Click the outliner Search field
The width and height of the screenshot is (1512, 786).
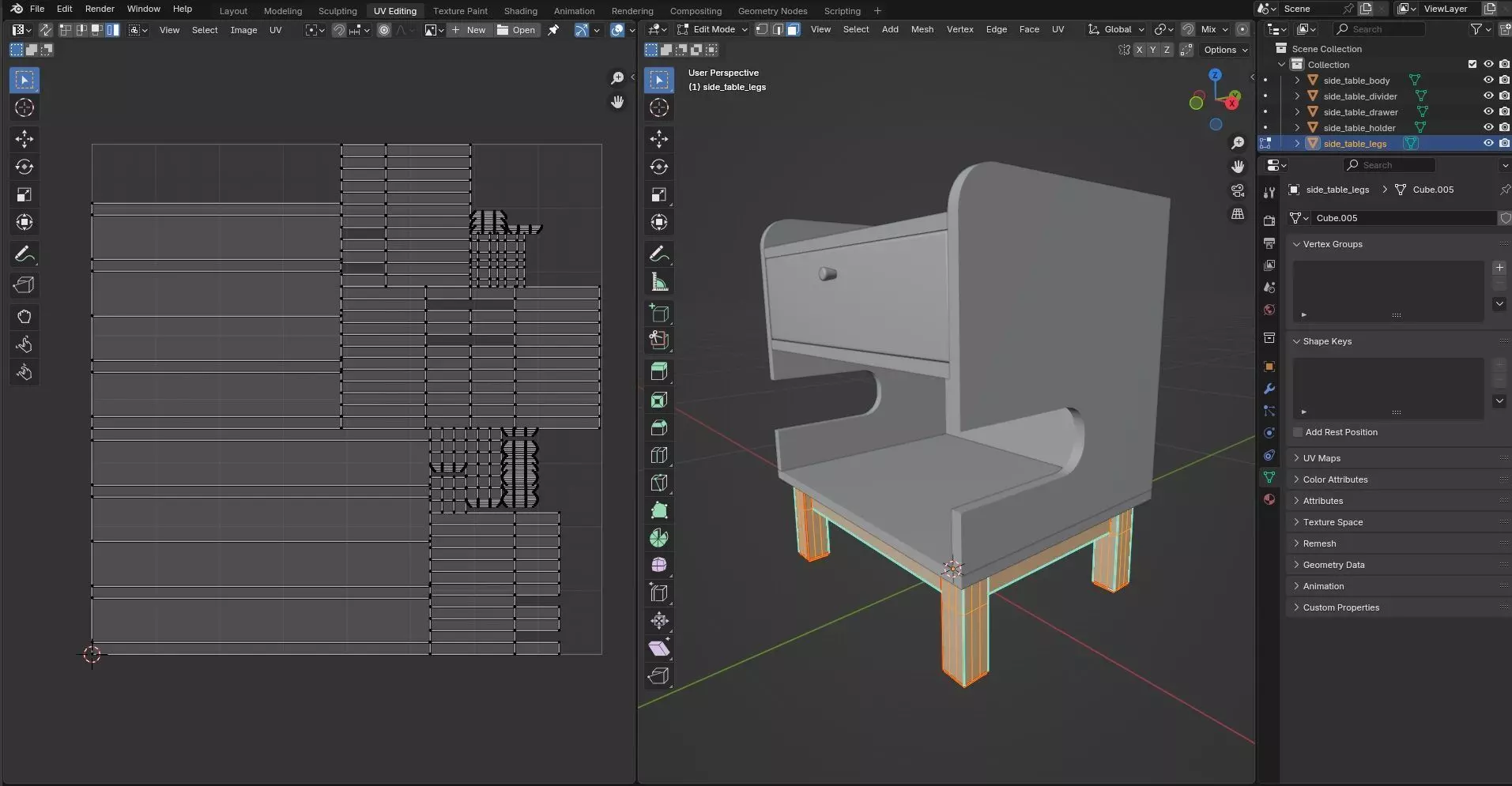(1378, 29)
